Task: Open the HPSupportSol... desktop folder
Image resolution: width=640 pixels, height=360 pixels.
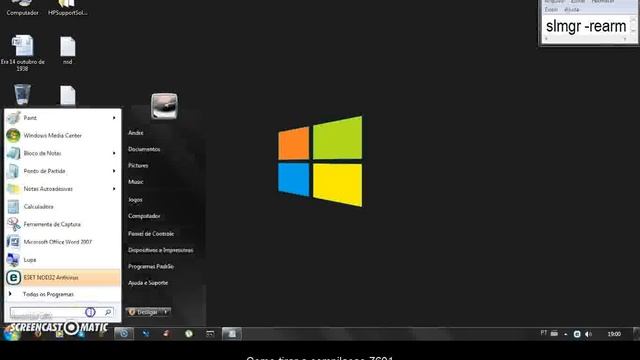Action: pyautogui.click(x=67, y=8)
